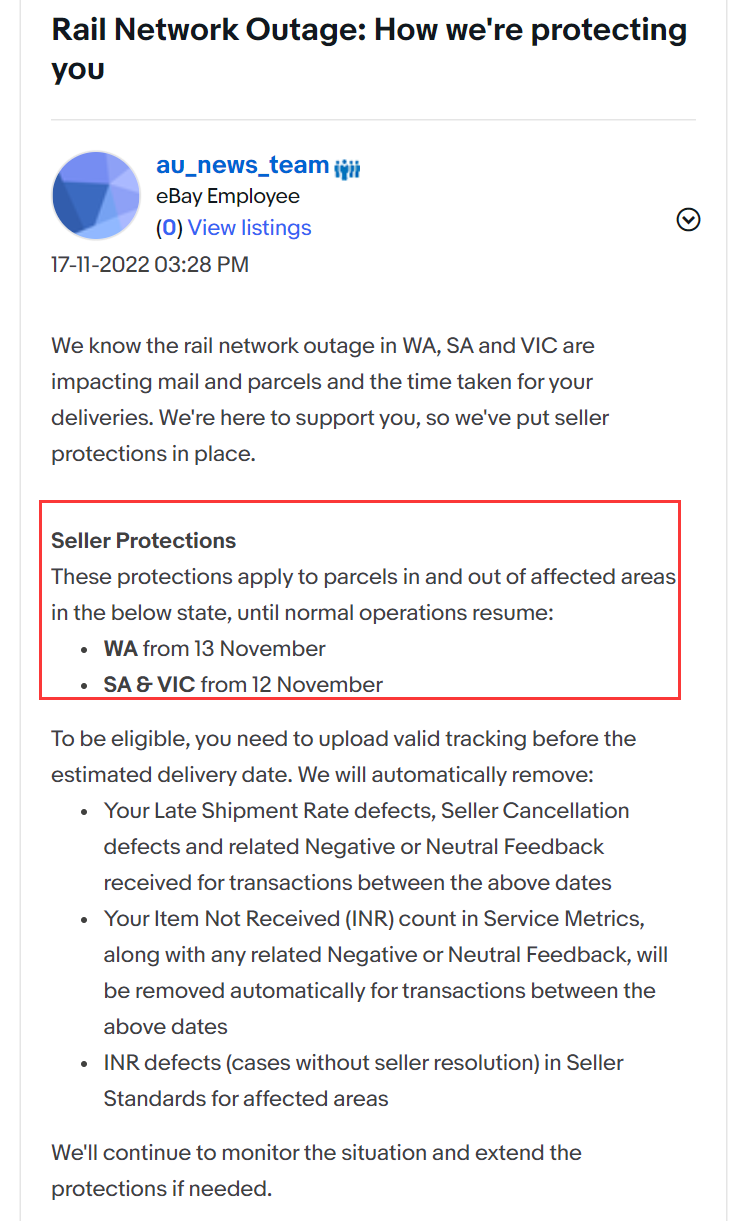The width and height of the screenshot is (748, 1221).
Task: Click the SA & VIC from 12 November bullet
Action: click(x=243, y=685)
